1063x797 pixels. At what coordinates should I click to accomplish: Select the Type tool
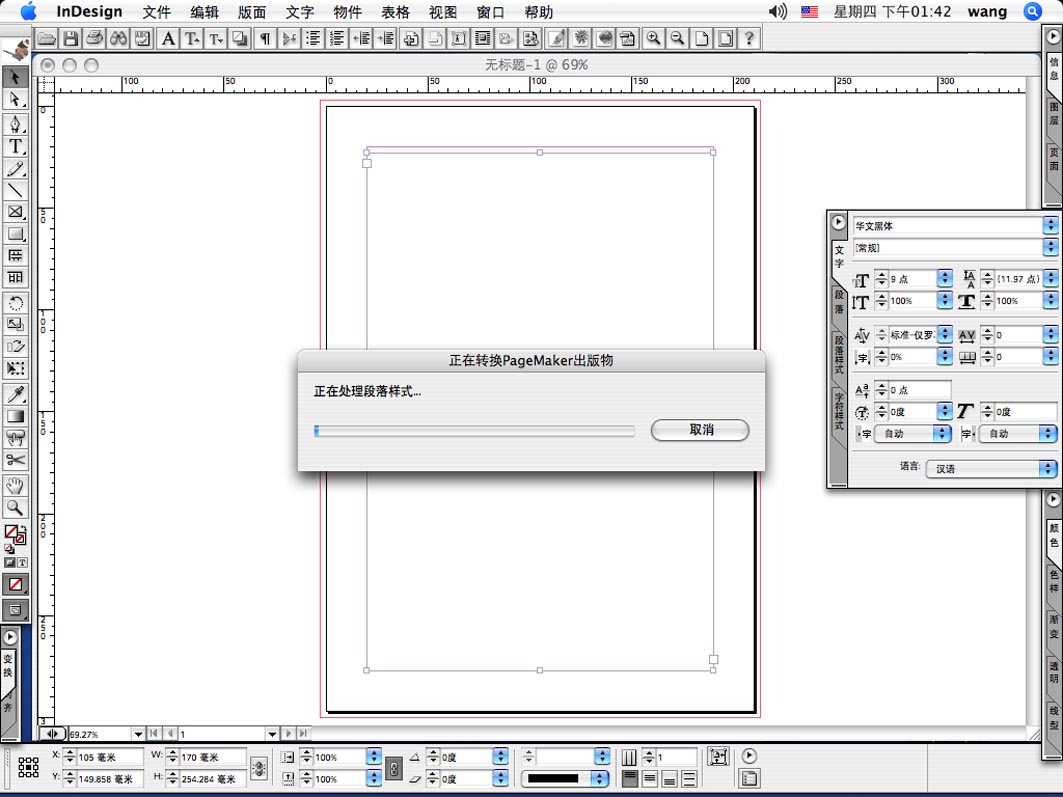(15, 146)
